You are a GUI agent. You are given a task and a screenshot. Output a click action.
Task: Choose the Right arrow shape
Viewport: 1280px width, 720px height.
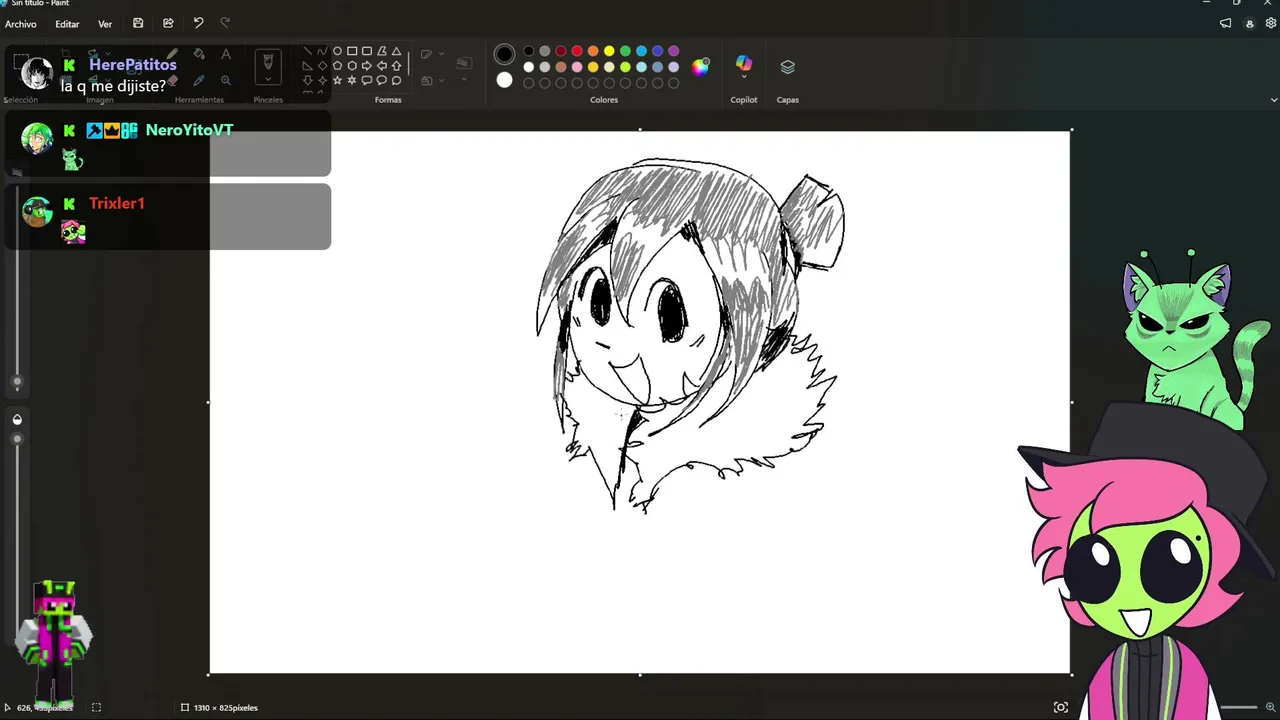coord(367,66)
